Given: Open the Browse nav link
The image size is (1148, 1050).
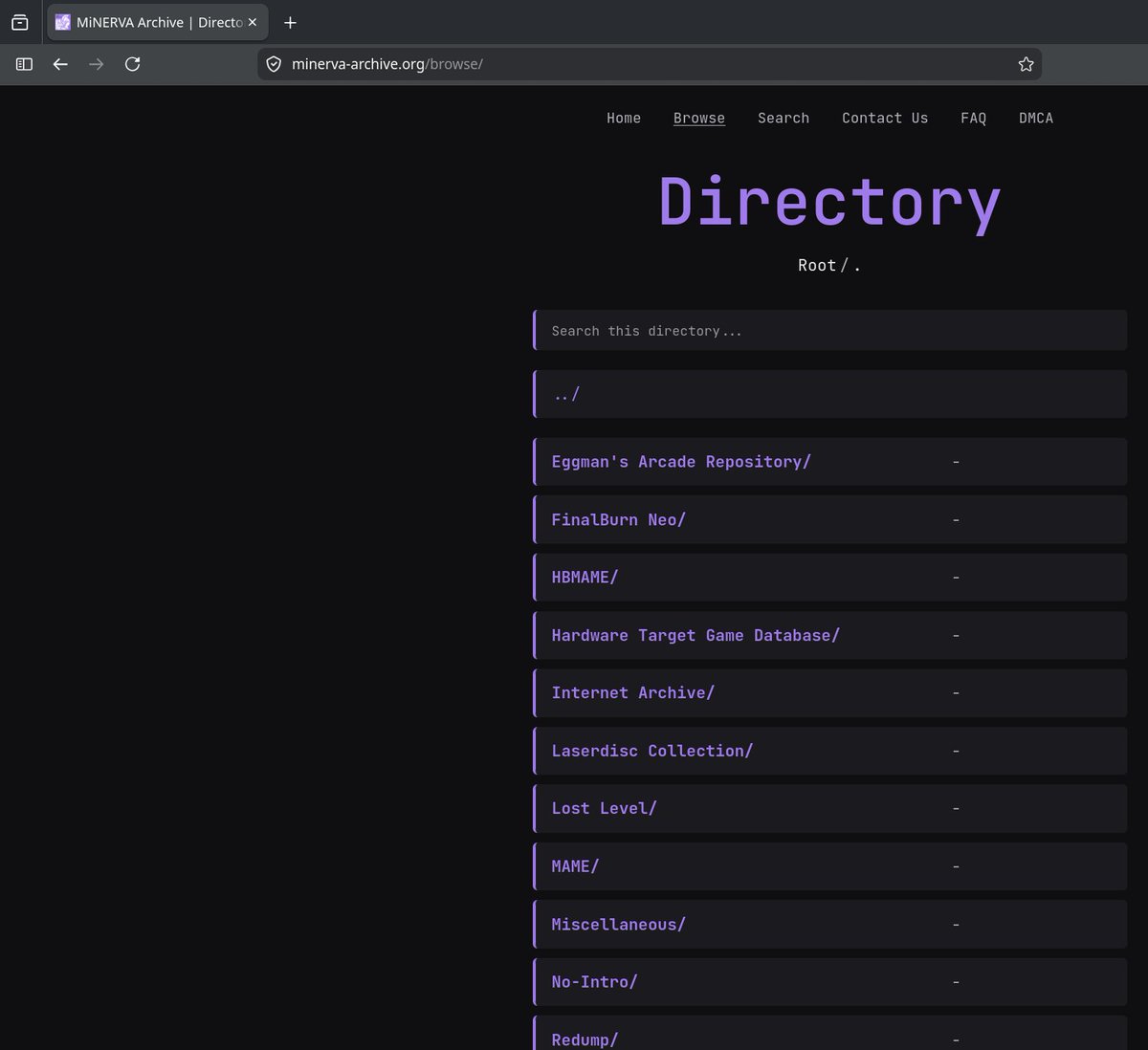Looking at the screenshot, I should (x=699, y=118).
